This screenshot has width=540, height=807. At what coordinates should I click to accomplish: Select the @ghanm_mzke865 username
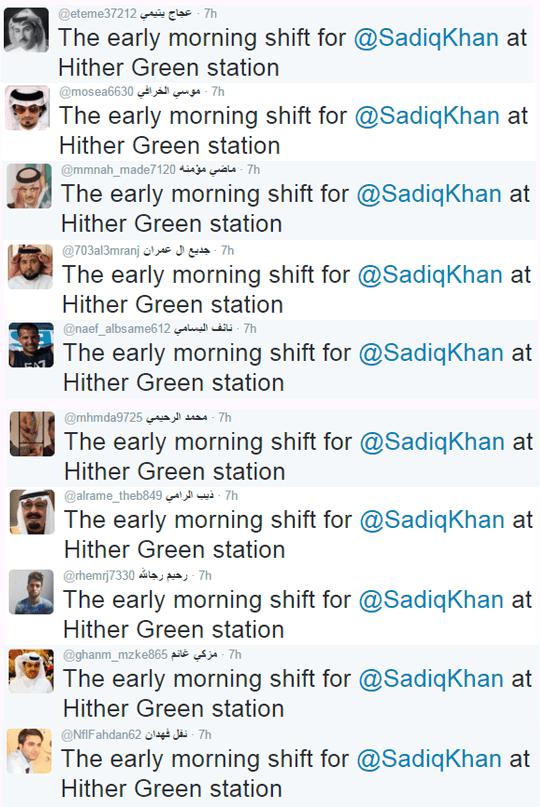point(115,655)
